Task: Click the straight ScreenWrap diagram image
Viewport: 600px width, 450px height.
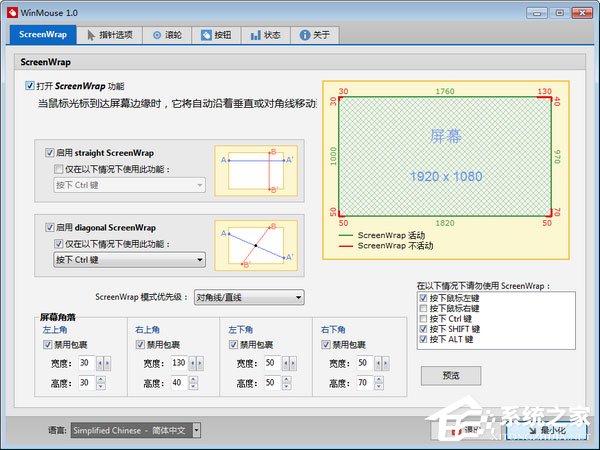Action: point(256,170)
